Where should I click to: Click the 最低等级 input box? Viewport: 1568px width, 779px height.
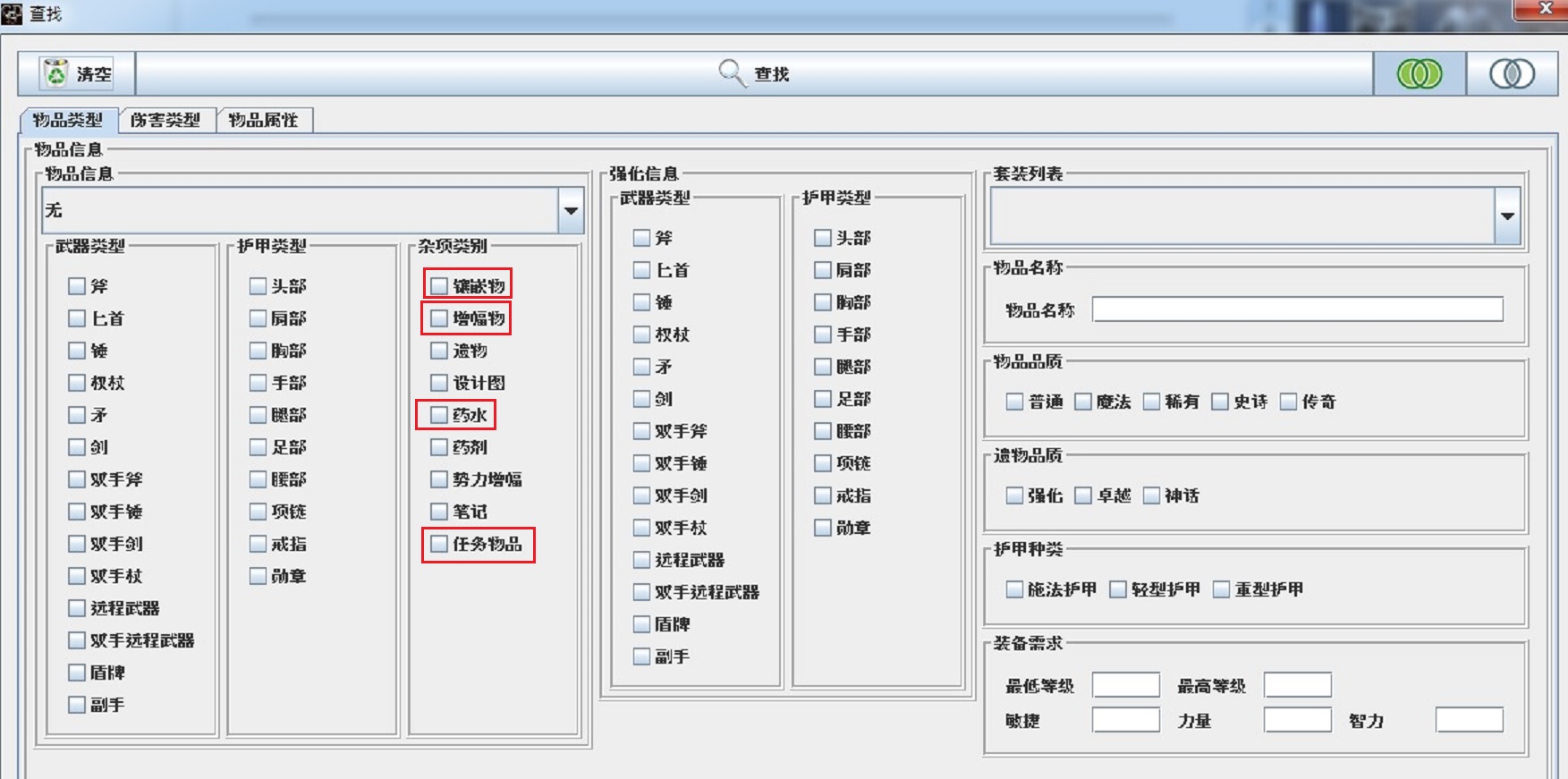pos(1126,685)
